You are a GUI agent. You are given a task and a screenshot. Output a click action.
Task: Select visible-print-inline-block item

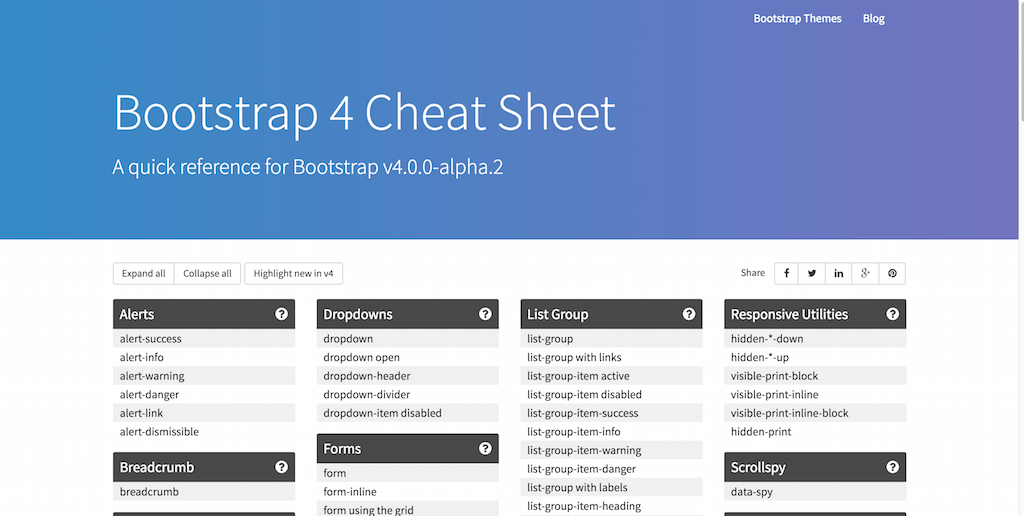pyautogui.click(x=815, y=413)
